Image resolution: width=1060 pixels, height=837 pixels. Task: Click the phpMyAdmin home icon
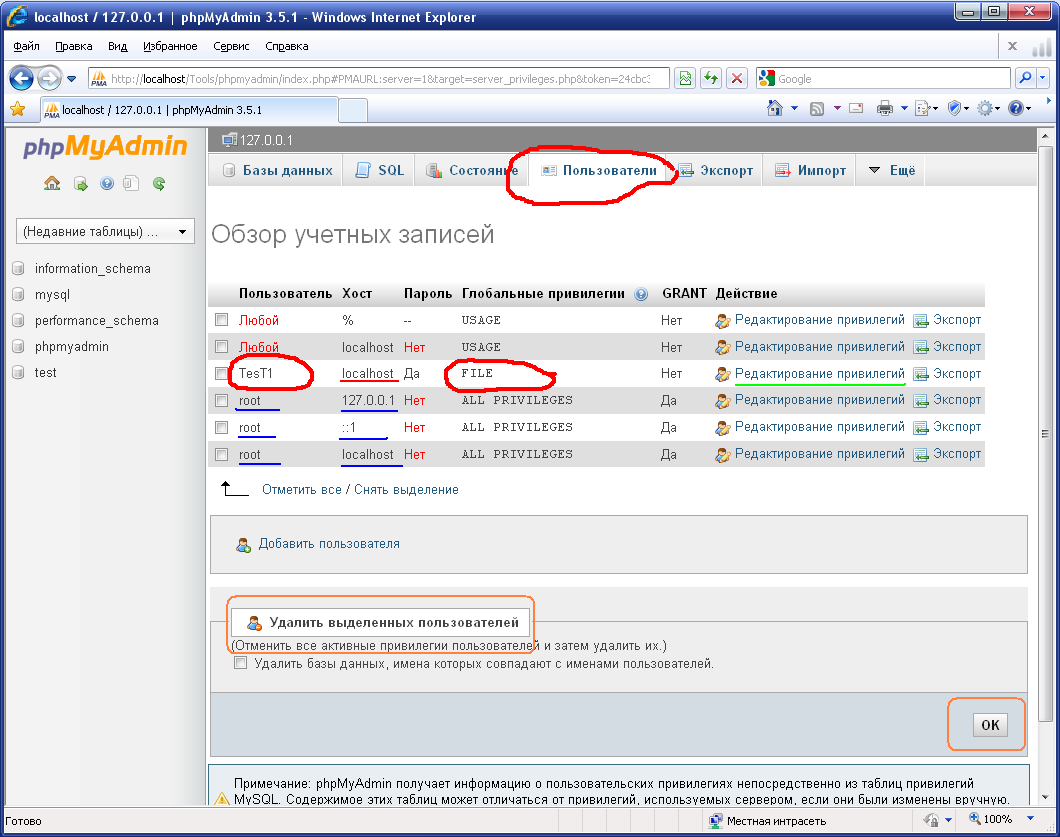pos(52,183)
